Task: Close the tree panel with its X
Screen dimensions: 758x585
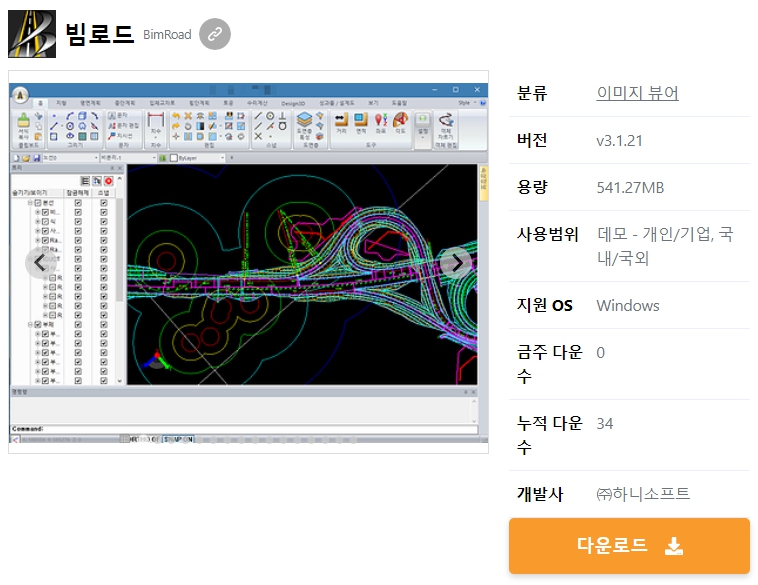Action: (120, 168)
